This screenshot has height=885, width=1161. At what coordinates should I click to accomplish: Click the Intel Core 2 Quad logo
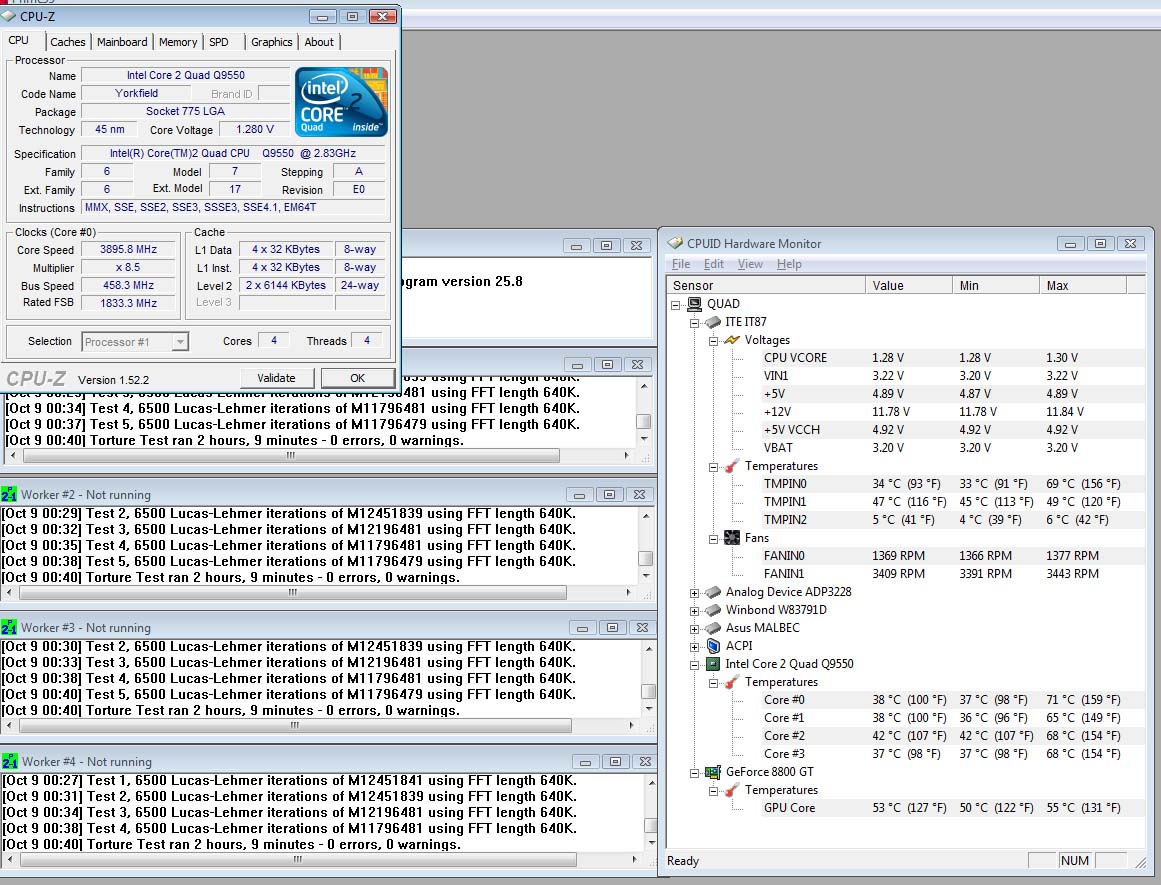pos(341,102)
